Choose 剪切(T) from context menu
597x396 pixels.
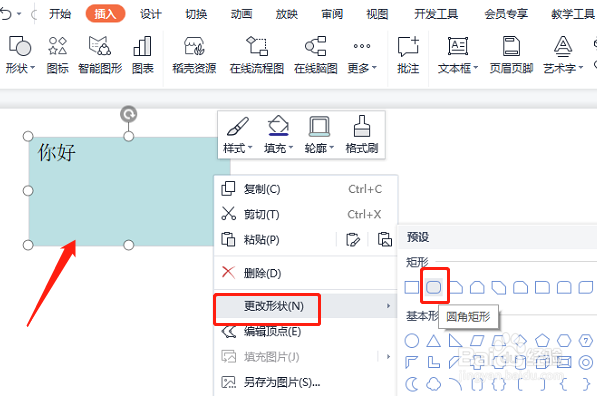306,214
